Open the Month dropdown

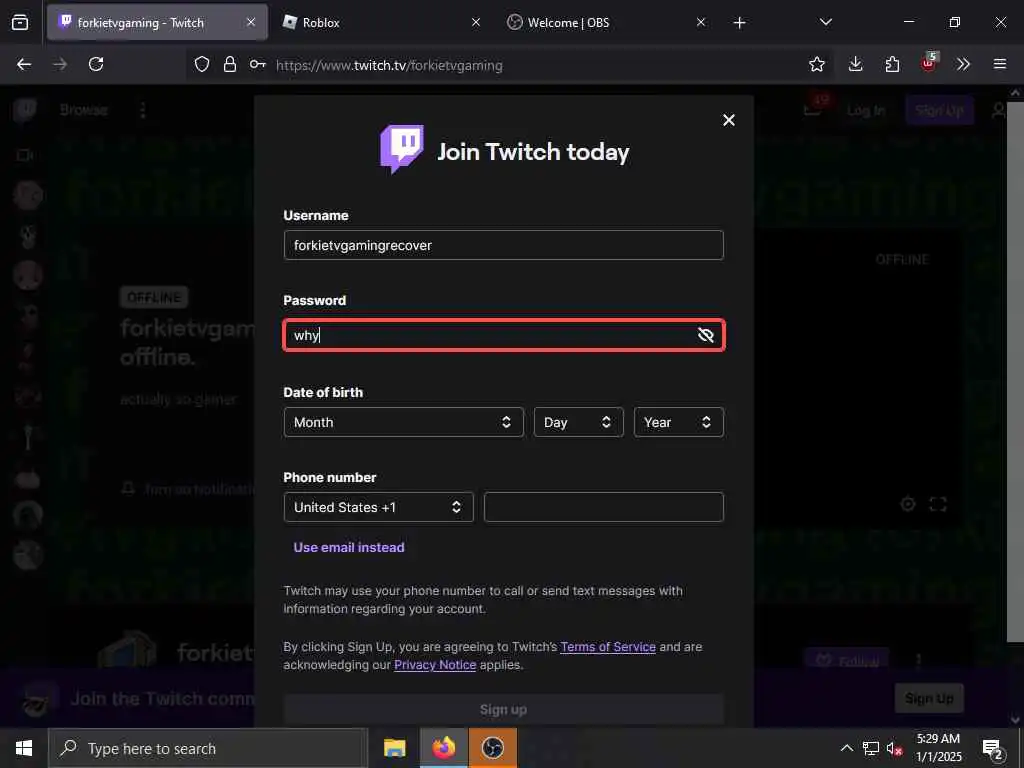(404, 422)
